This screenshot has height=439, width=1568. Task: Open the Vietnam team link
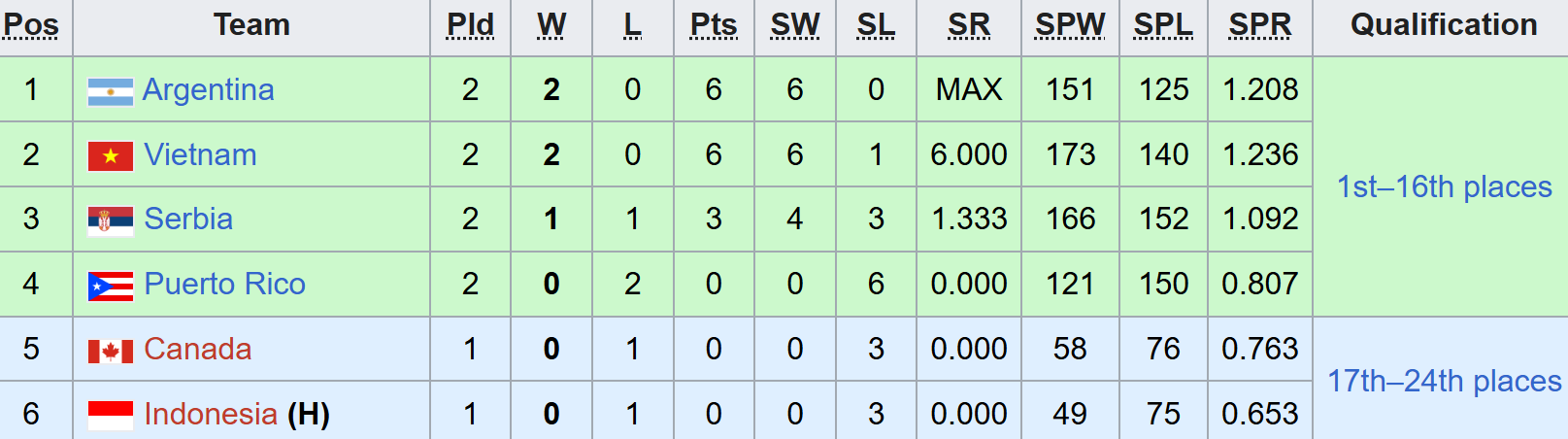(x=200, y=154)
